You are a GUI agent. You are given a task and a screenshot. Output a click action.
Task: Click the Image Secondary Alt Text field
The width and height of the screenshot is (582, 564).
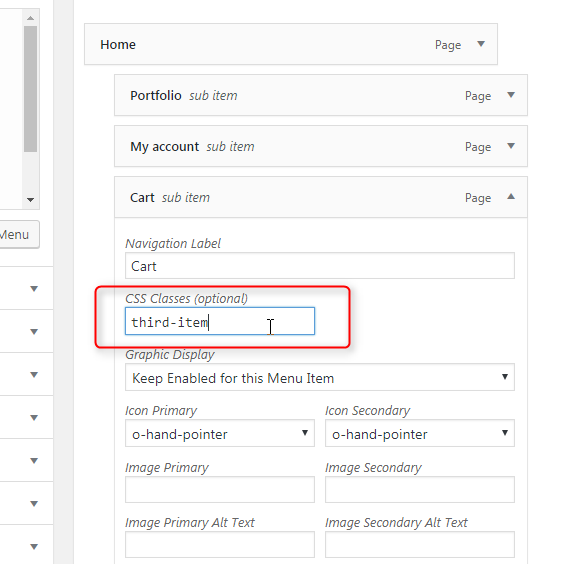pos(420,544)
